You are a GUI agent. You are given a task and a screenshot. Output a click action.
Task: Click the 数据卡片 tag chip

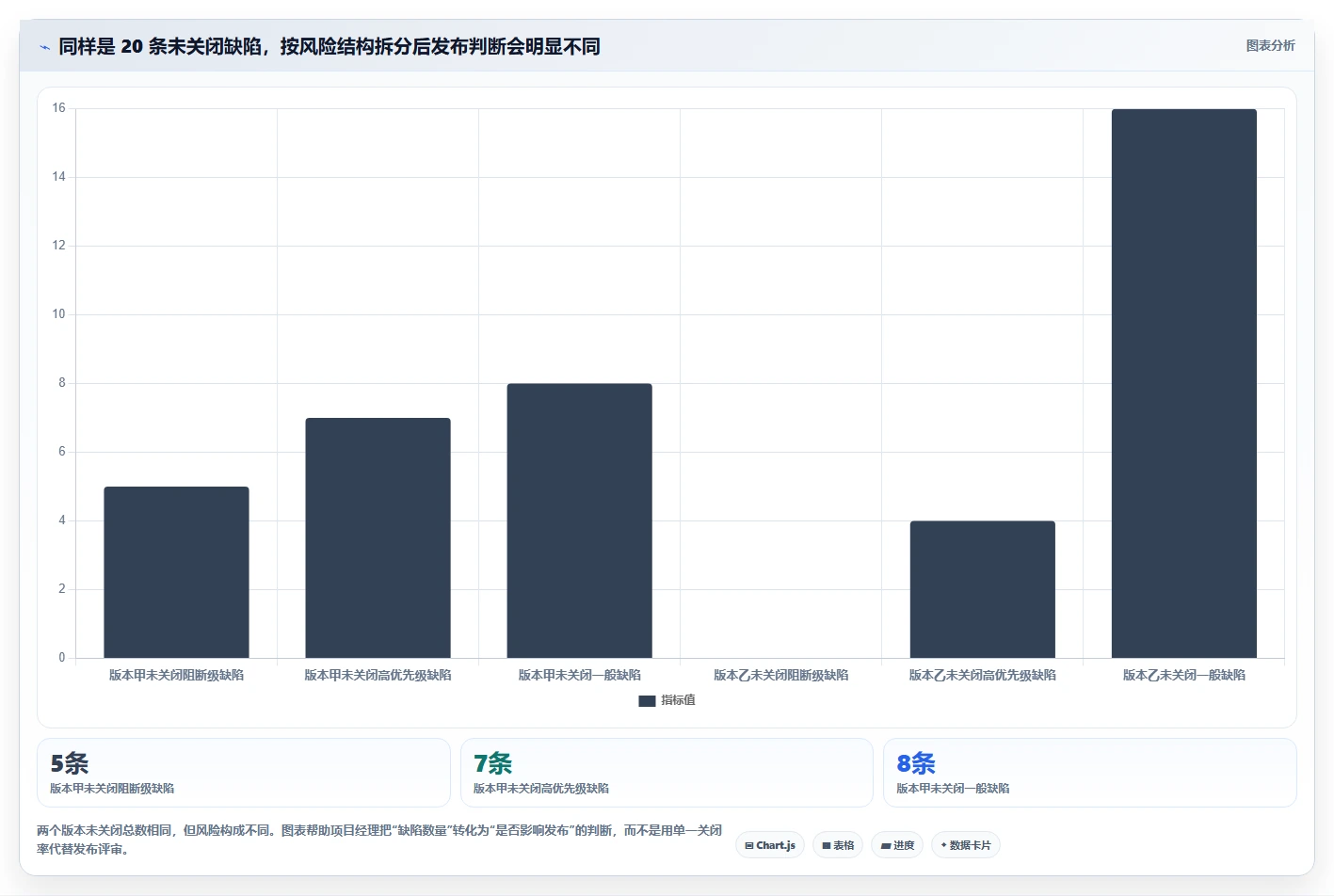point(966,845)
